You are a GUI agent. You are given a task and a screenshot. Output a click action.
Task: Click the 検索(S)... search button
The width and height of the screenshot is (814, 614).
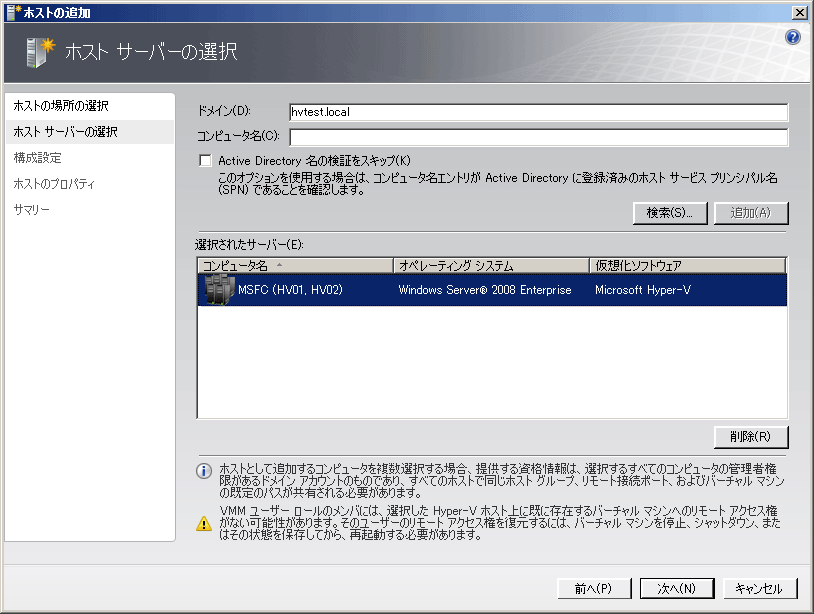[x=670, y=213]
